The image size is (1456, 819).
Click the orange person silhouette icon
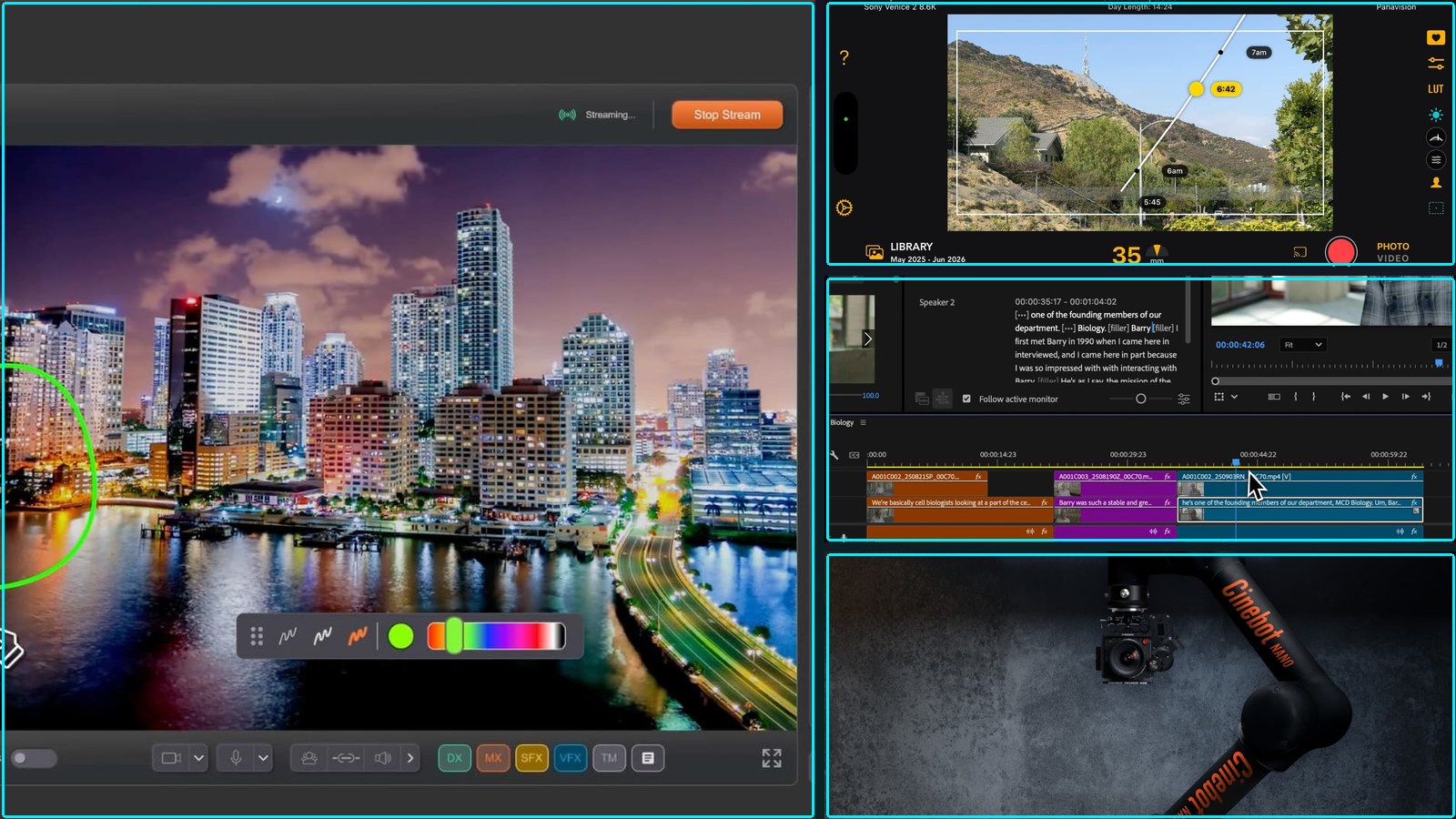(1436, 183)
